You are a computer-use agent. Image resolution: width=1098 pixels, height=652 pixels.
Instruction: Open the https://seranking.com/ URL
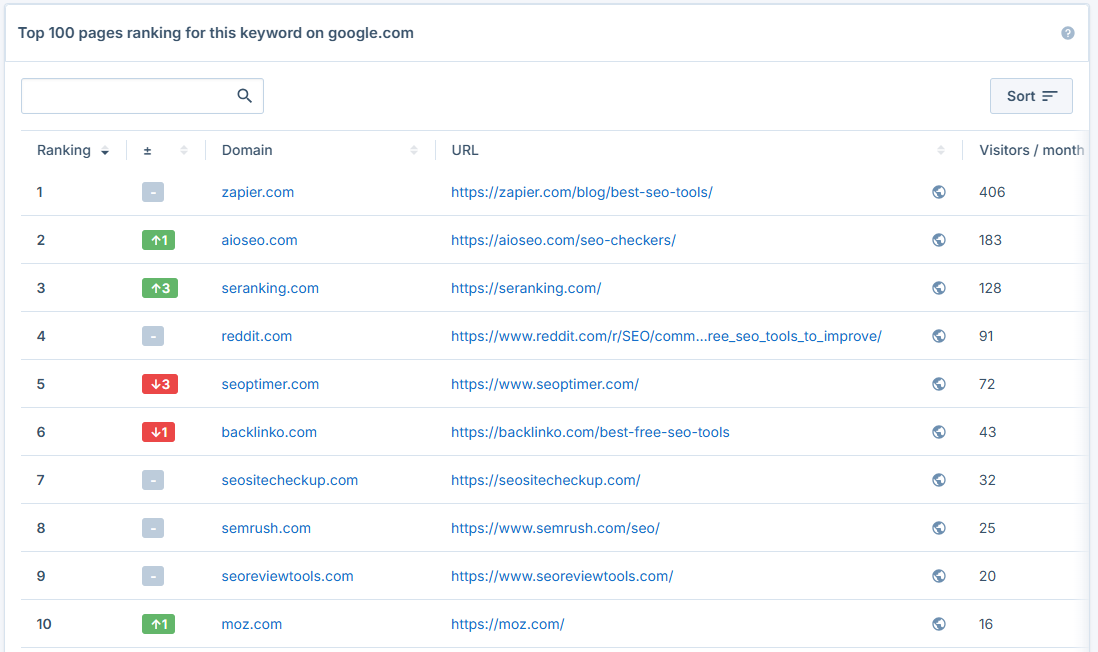(526, 288)
